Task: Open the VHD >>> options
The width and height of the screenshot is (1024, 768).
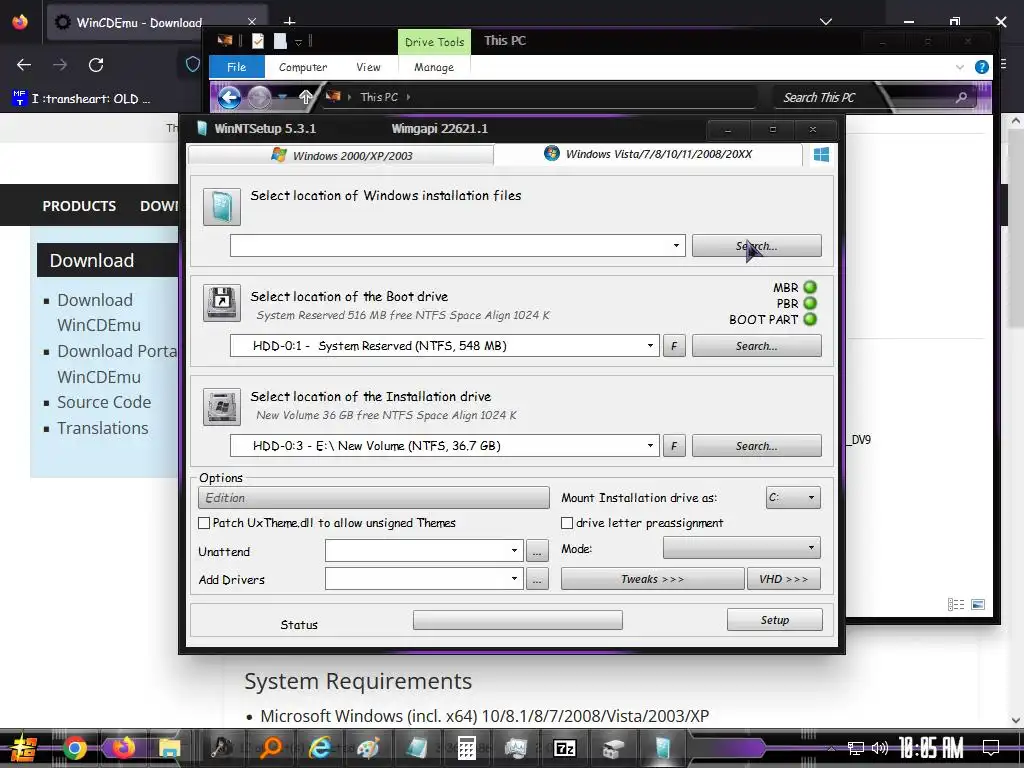Action: [x=784, y=579]
